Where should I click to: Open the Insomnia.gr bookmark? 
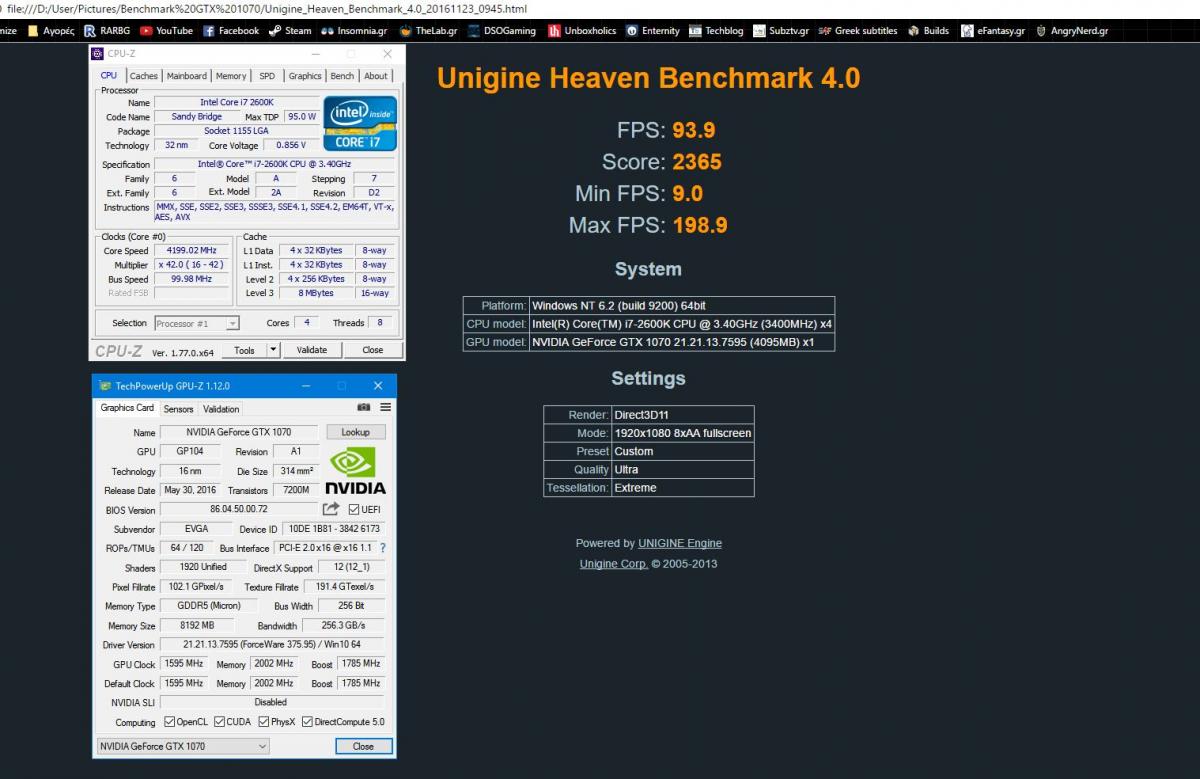pyautogui.click(x=355, y=31)
